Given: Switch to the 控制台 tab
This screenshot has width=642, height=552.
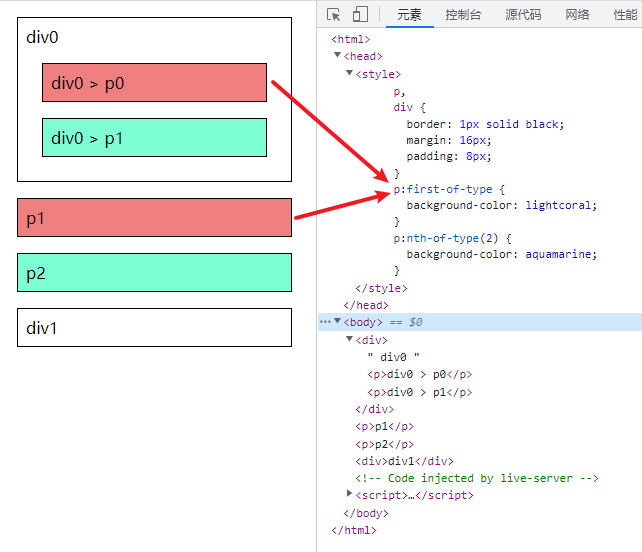Looking at the screenshot, I should point(463,15).
